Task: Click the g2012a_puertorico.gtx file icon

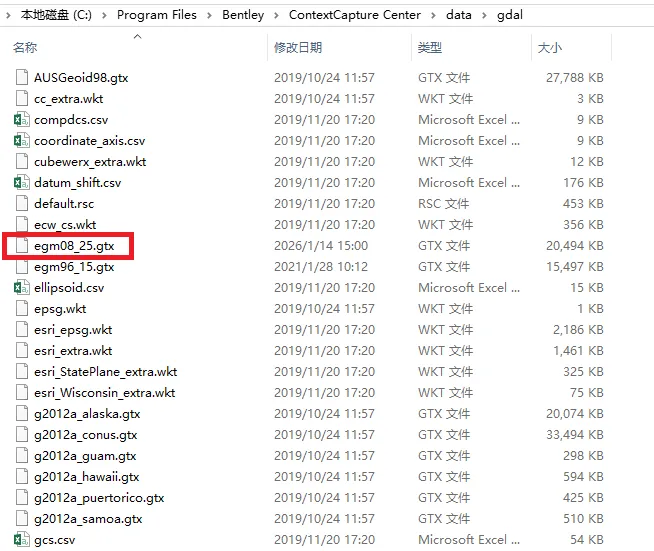Action: point(22,498)
